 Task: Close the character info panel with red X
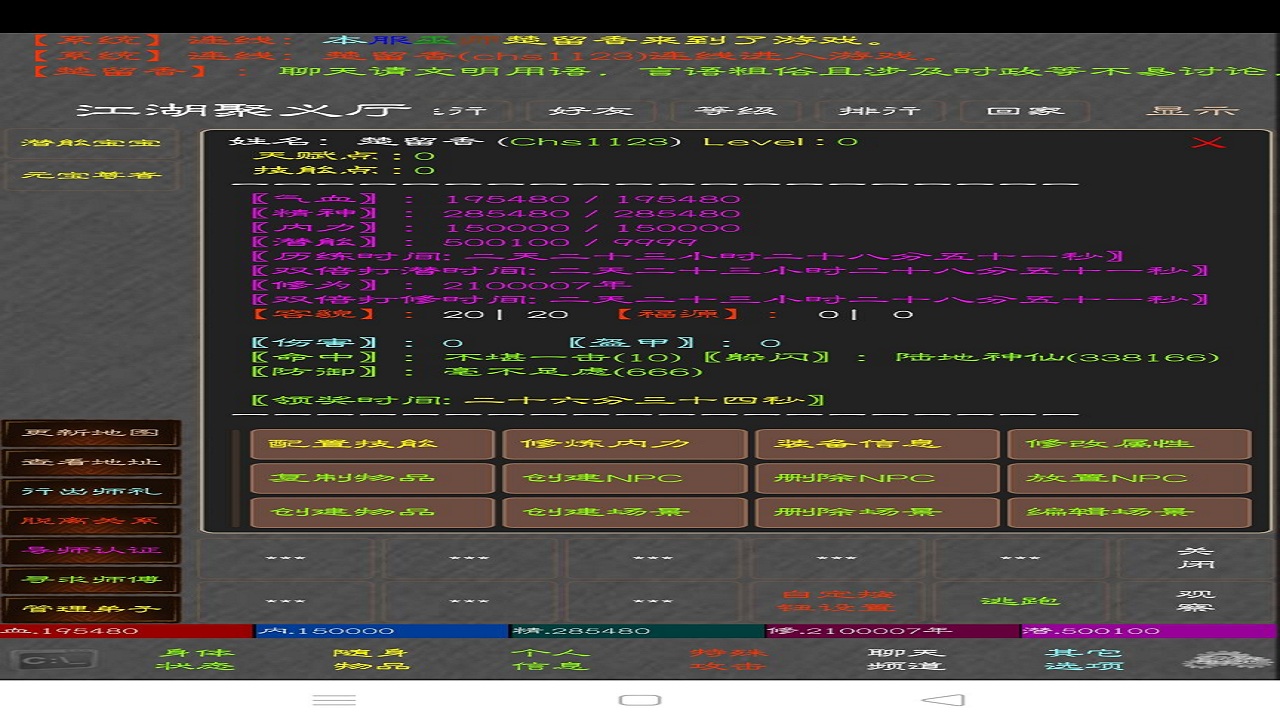click(1208, 143)
